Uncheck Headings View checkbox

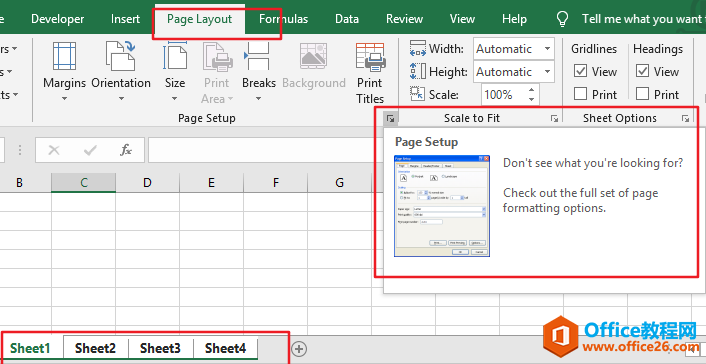click(x=643, y=71)
